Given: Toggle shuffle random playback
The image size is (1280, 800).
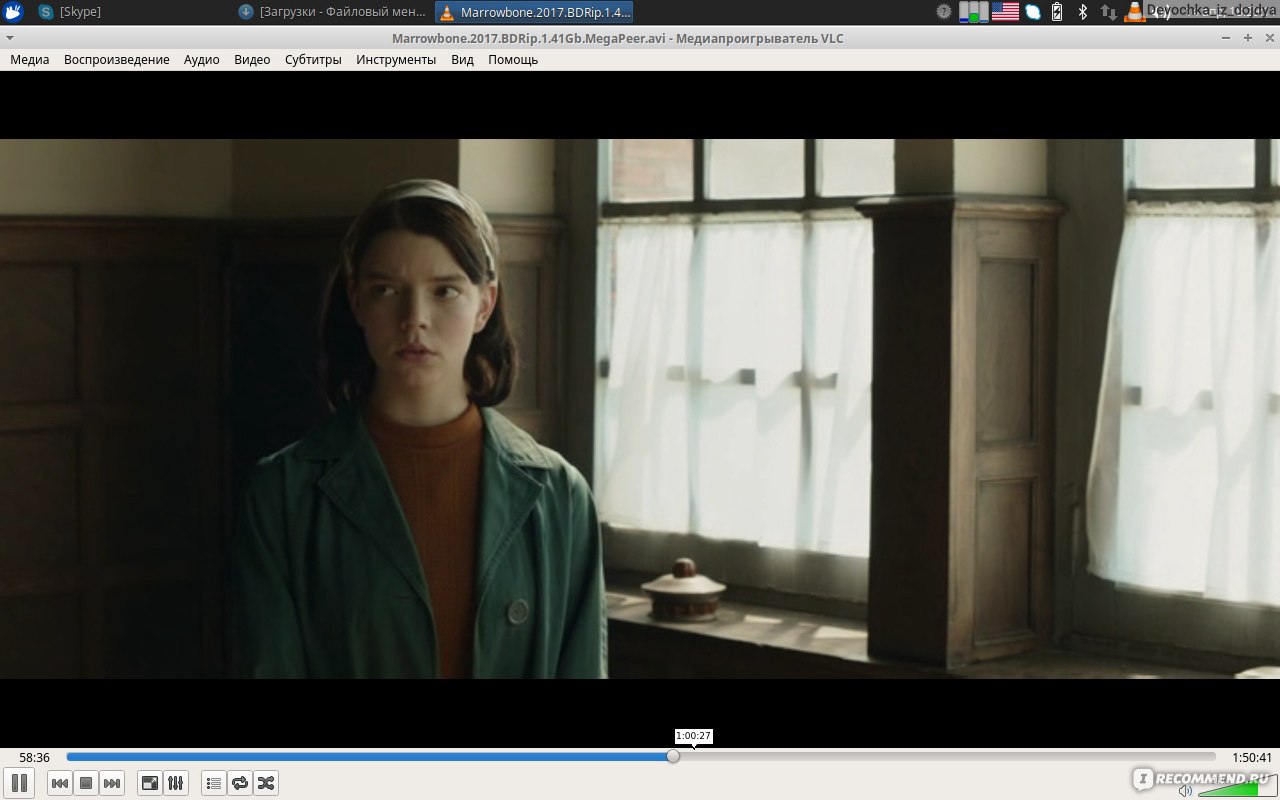Looking at the screenshot, I should click(266, 783).
